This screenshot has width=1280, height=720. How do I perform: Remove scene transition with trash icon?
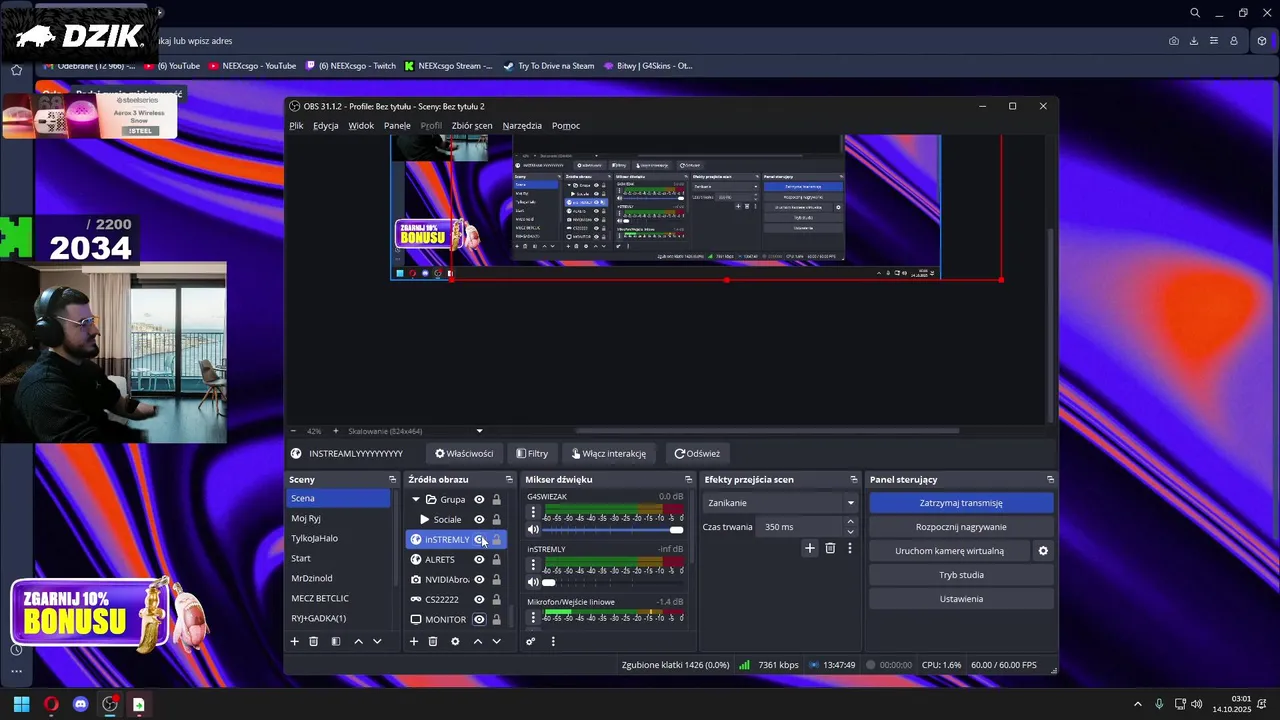click(830, 548)
